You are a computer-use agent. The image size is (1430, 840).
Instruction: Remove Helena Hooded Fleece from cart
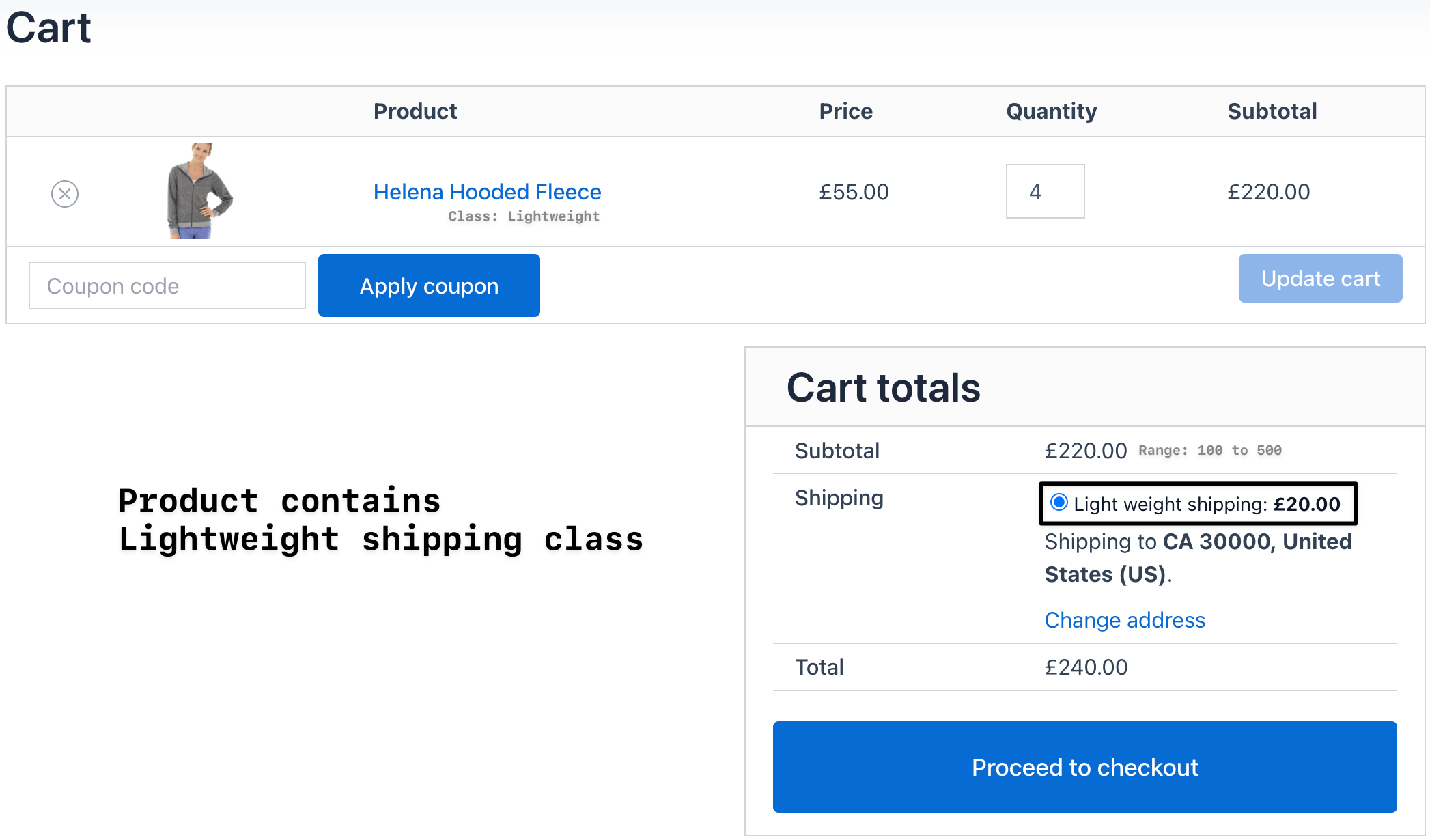(x=65, y=194)
